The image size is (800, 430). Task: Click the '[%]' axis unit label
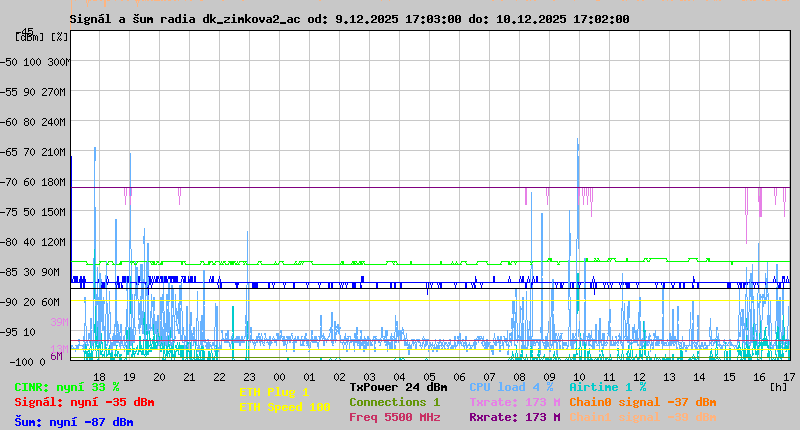click(60, 37)
